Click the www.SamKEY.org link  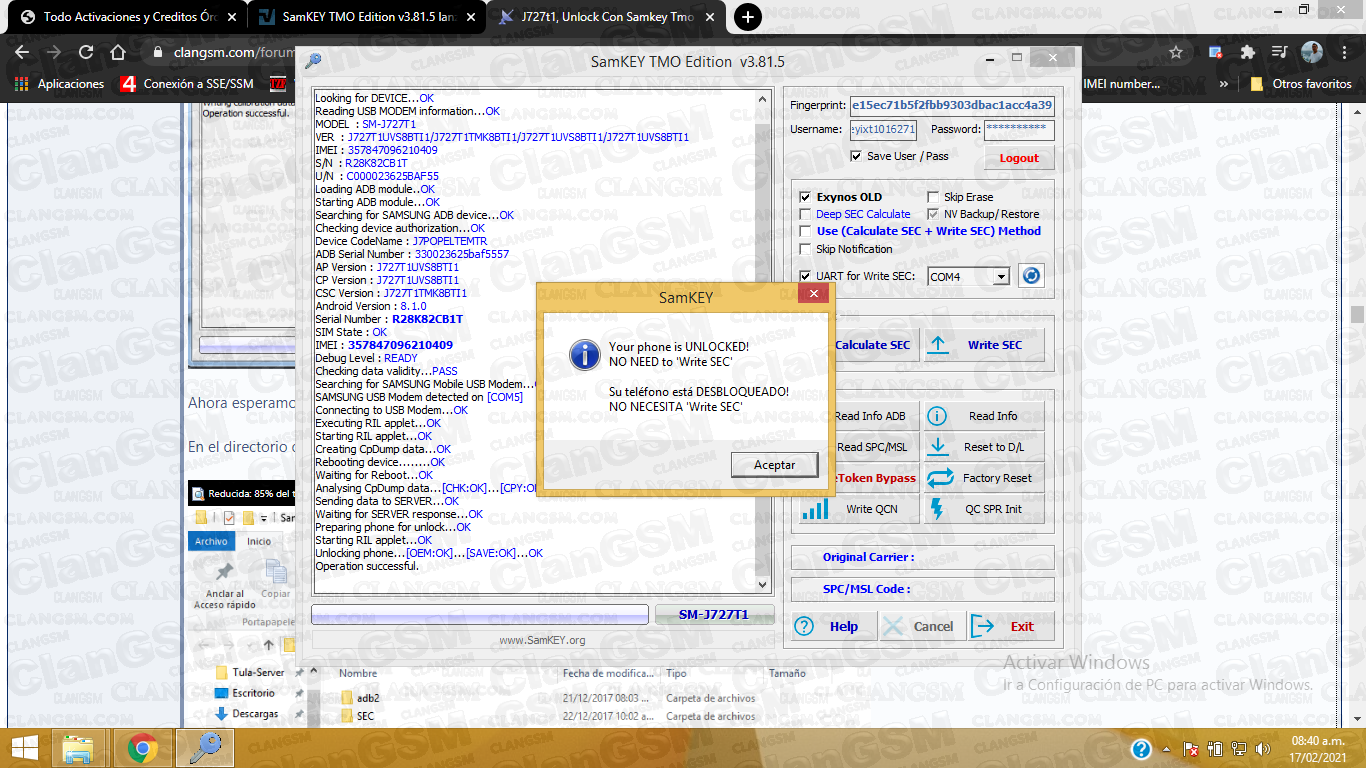(542, 640)
